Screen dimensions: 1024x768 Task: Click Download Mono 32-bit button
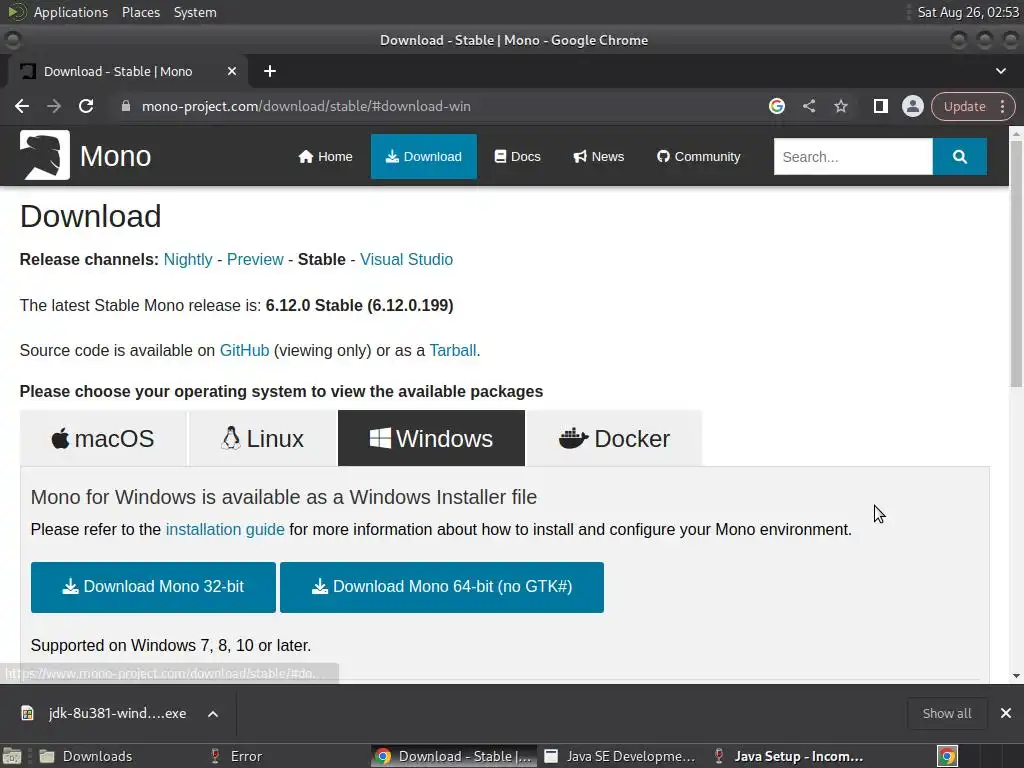153,587
